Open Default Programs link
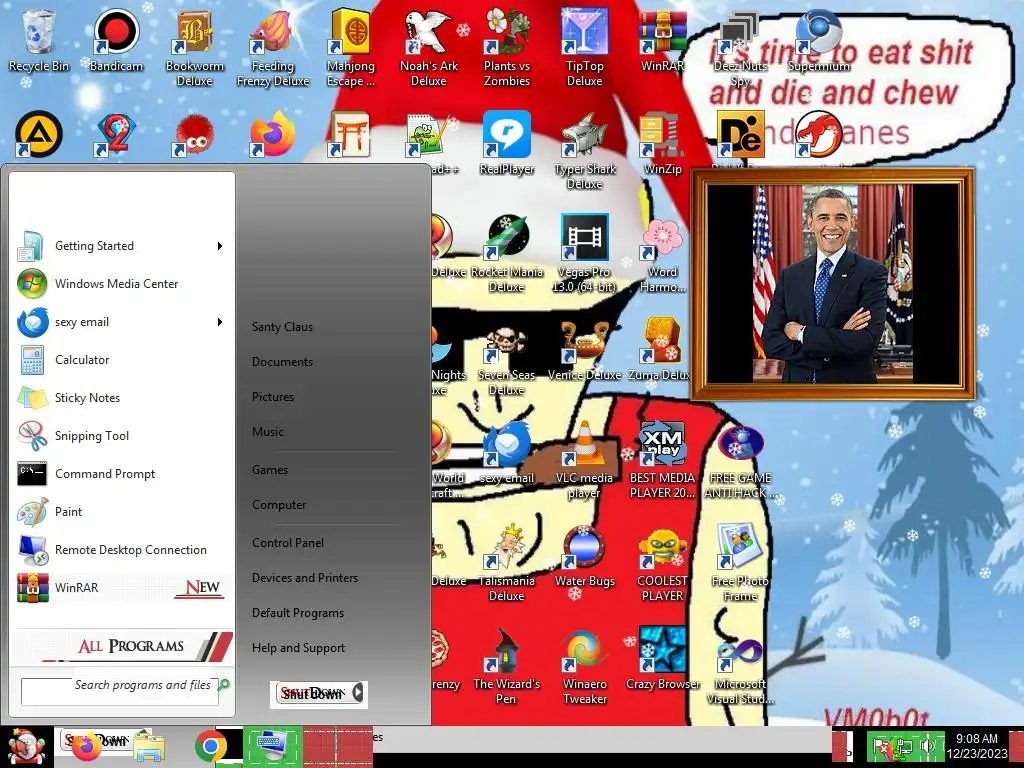The image size is (1024, 768). tap(298, 613)
